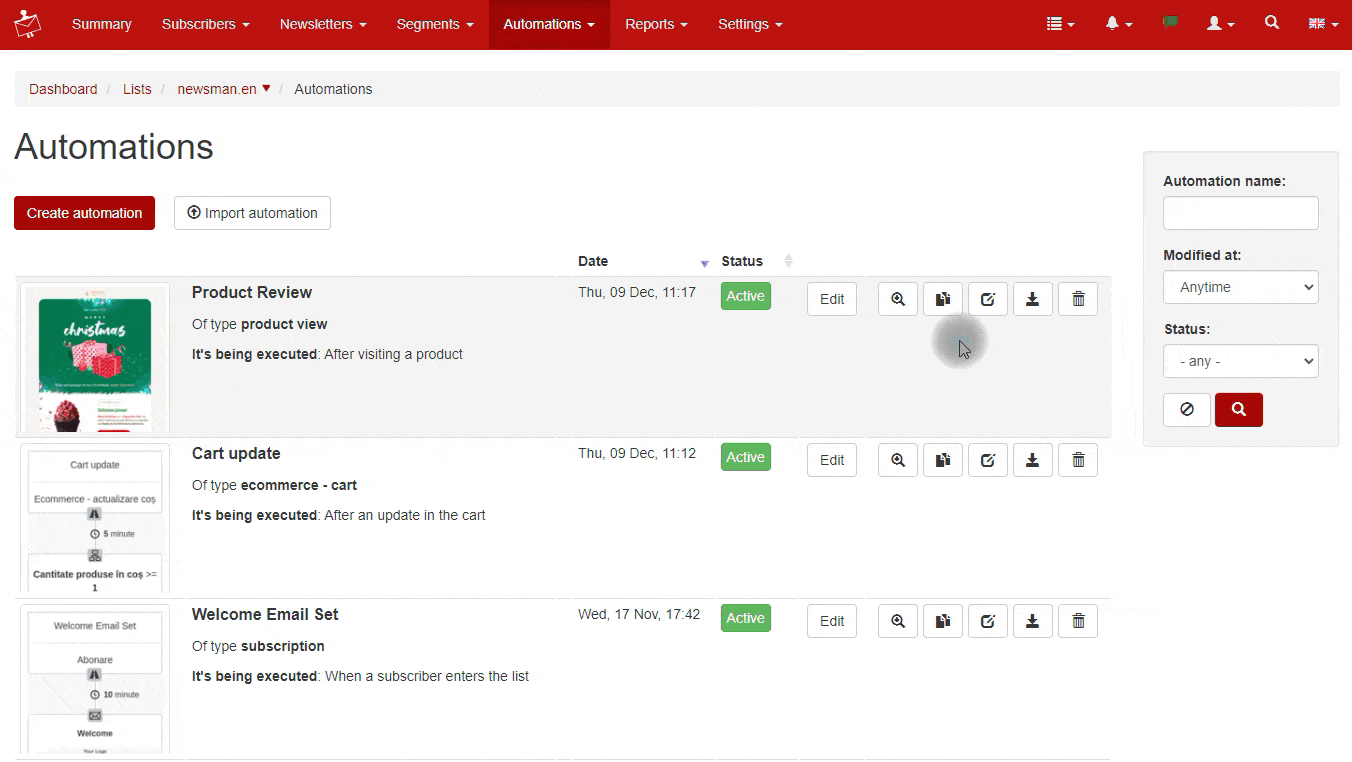The height and width of the screenshot is (762, 1352).
Task: Open the UK flag language selector
Action: [1323, 24]
